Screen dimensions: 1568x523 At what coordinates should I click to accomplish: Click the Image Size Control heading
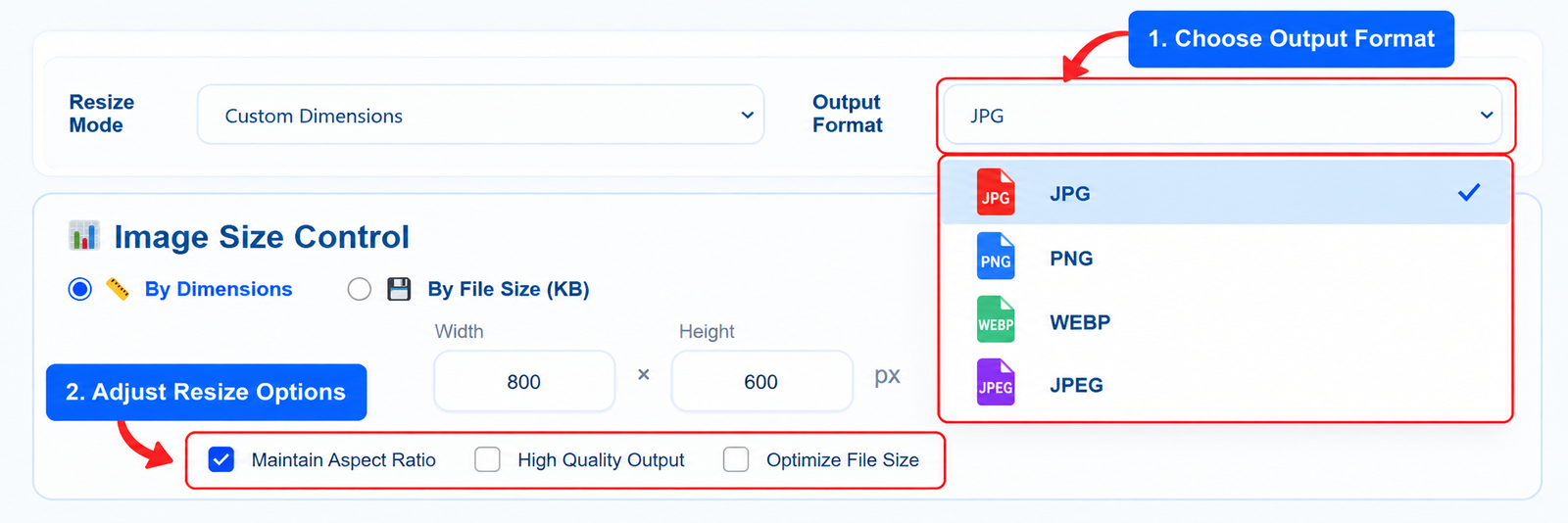262,237
